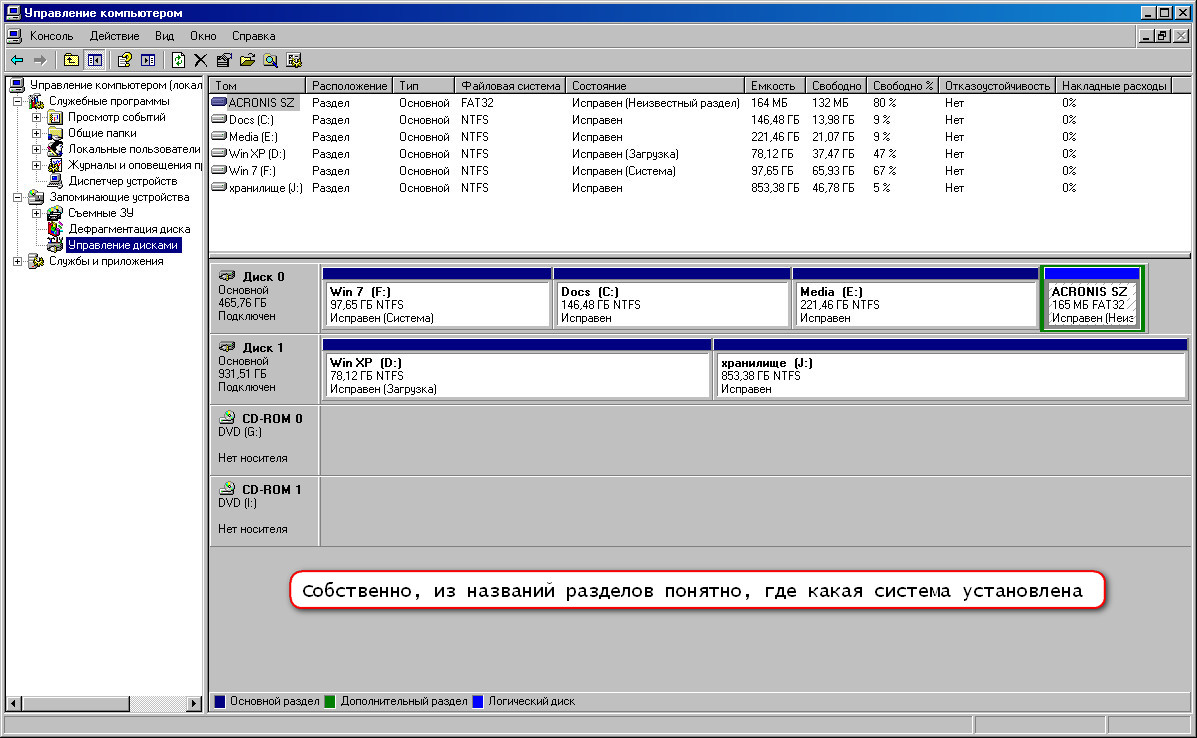Viewport: 1197px width, 738px height.
Task: Click the Delete X icon in toolbar
Action: [x=200, y=60]
